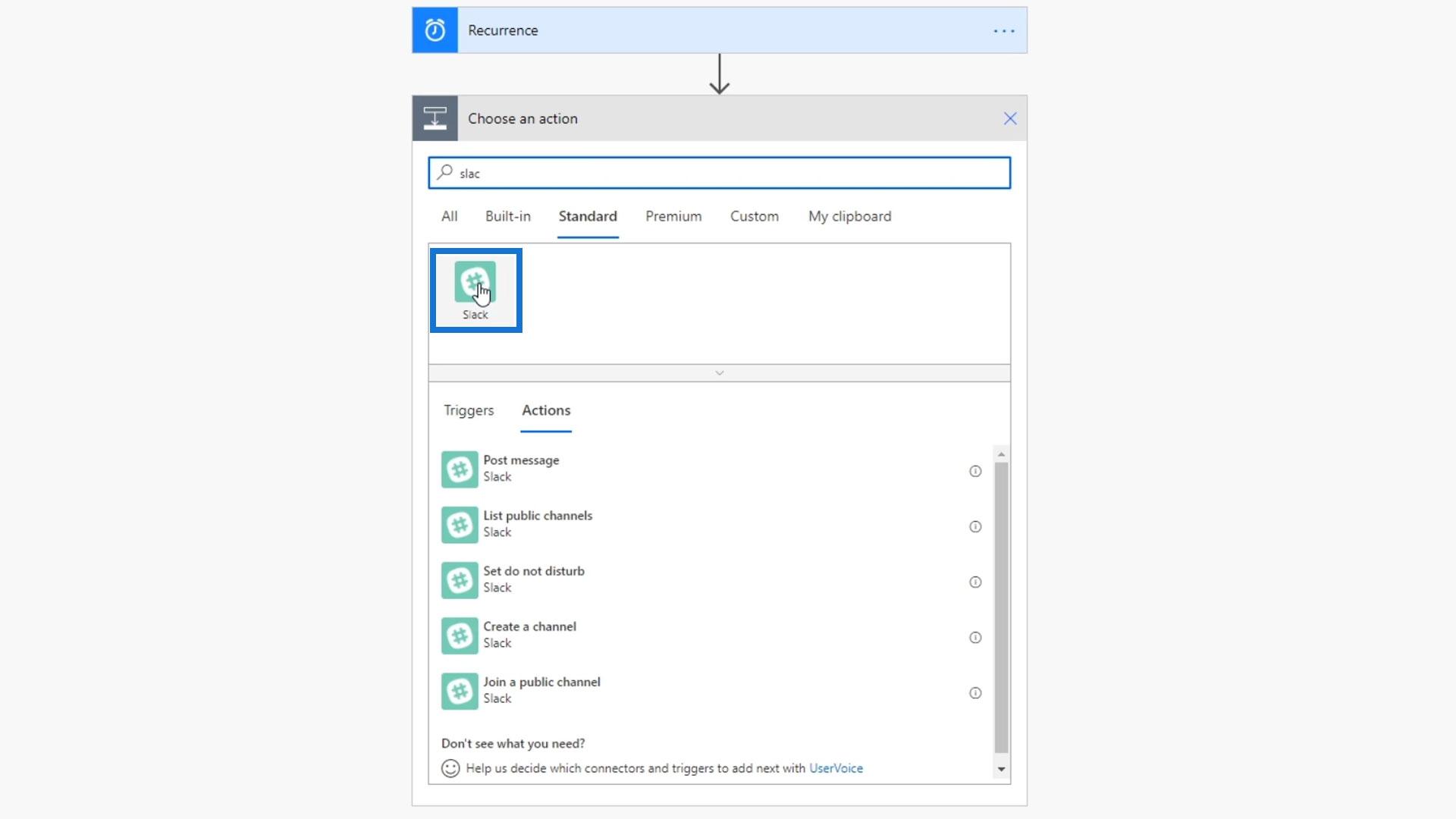Click info icon for List public channels
This screenshot has height=819, width=1456.
tap(975, 526)
